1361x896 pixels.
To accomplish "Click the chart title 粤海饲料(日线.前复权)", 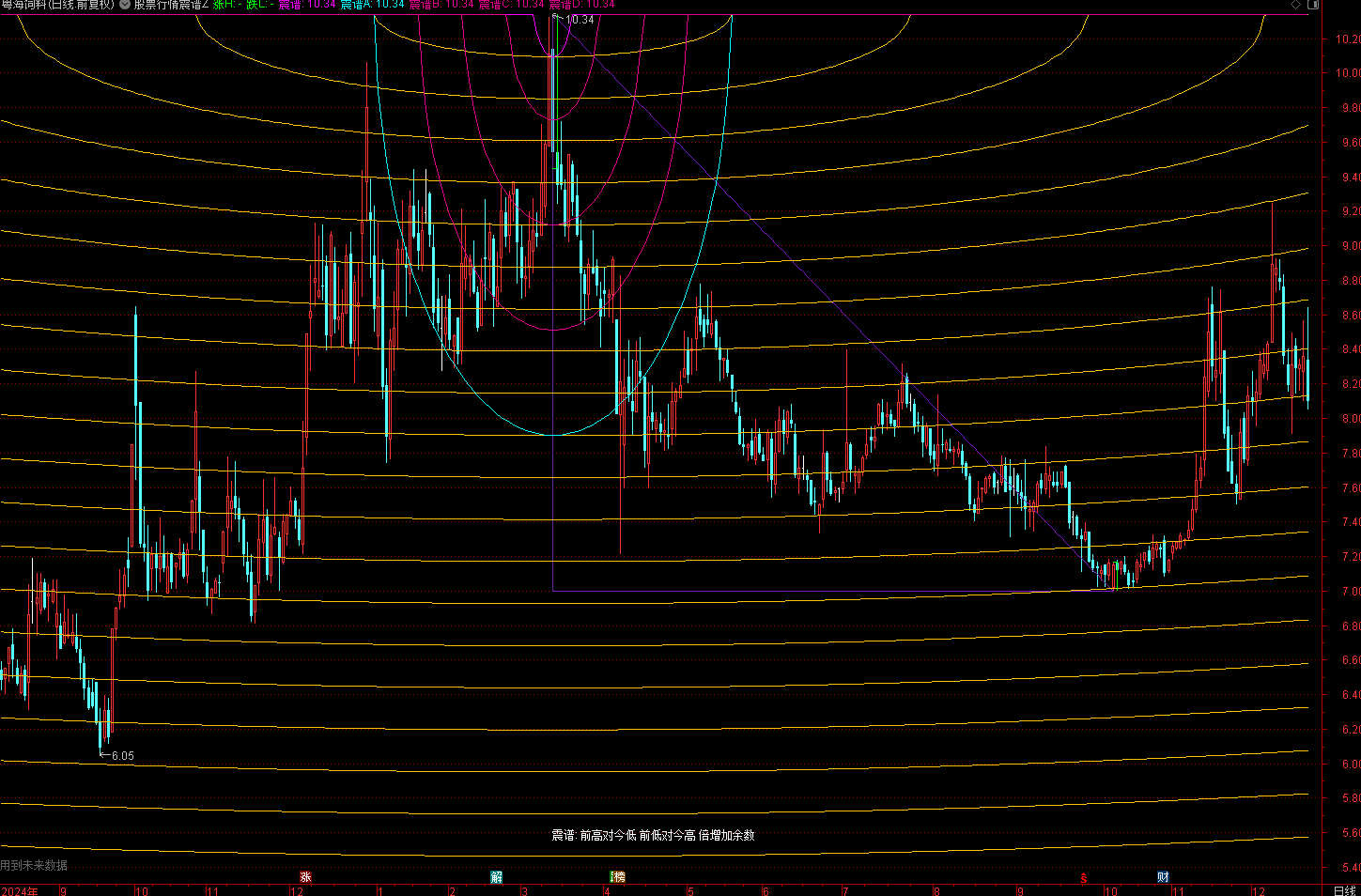I will (x=57, y=5).
